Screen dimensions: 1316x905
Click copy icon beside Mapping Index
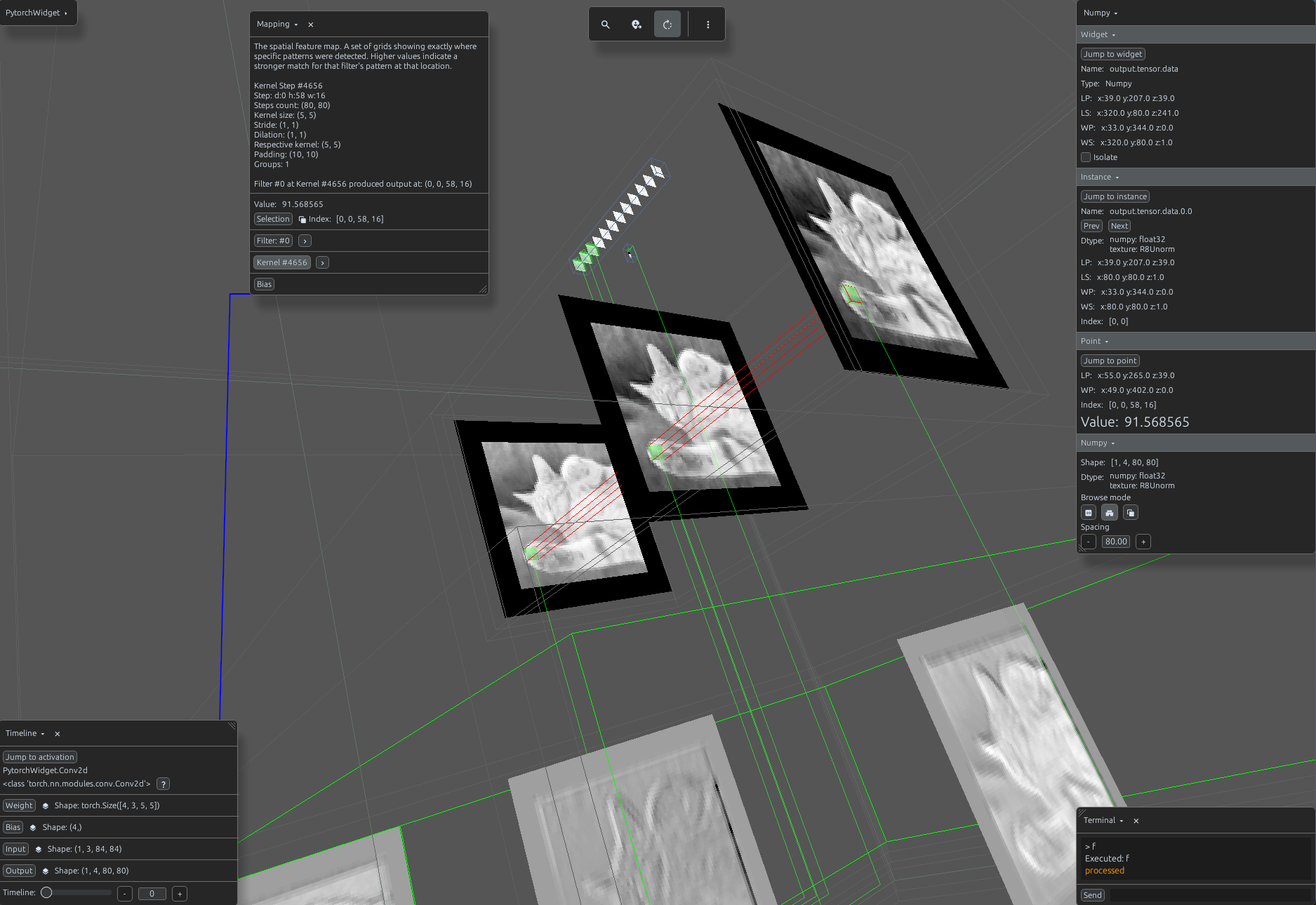pyautogui.click(x=303, y=220)
